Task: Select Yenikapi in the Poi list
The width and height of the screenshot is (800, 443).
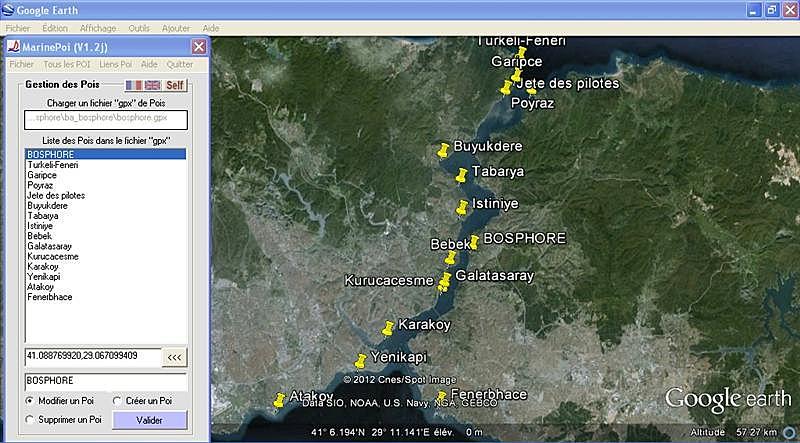Action: [106, 277]
